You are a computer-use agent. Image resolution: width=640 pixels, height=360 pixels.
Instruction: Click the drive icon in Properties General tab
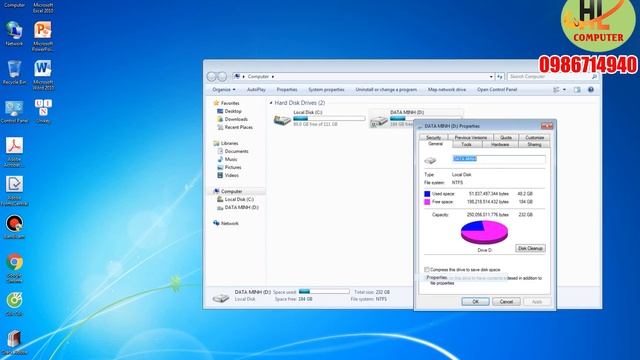[x=430, y=160]
